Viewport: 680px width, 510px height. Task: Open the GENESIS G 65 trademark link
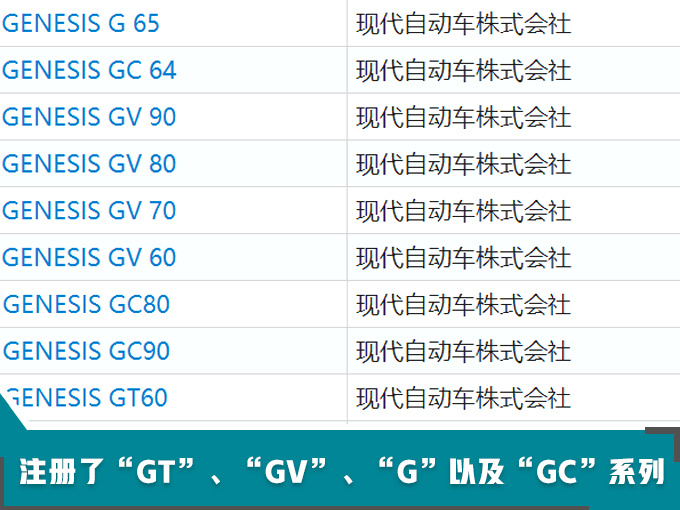point(81,23)
